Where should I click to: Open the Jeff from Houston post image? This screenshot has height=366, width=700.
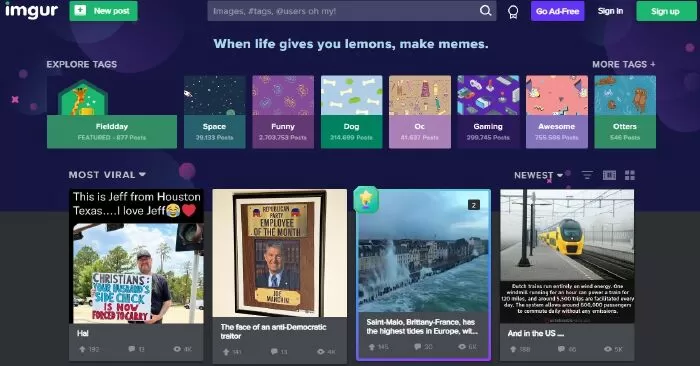[136, 256]
